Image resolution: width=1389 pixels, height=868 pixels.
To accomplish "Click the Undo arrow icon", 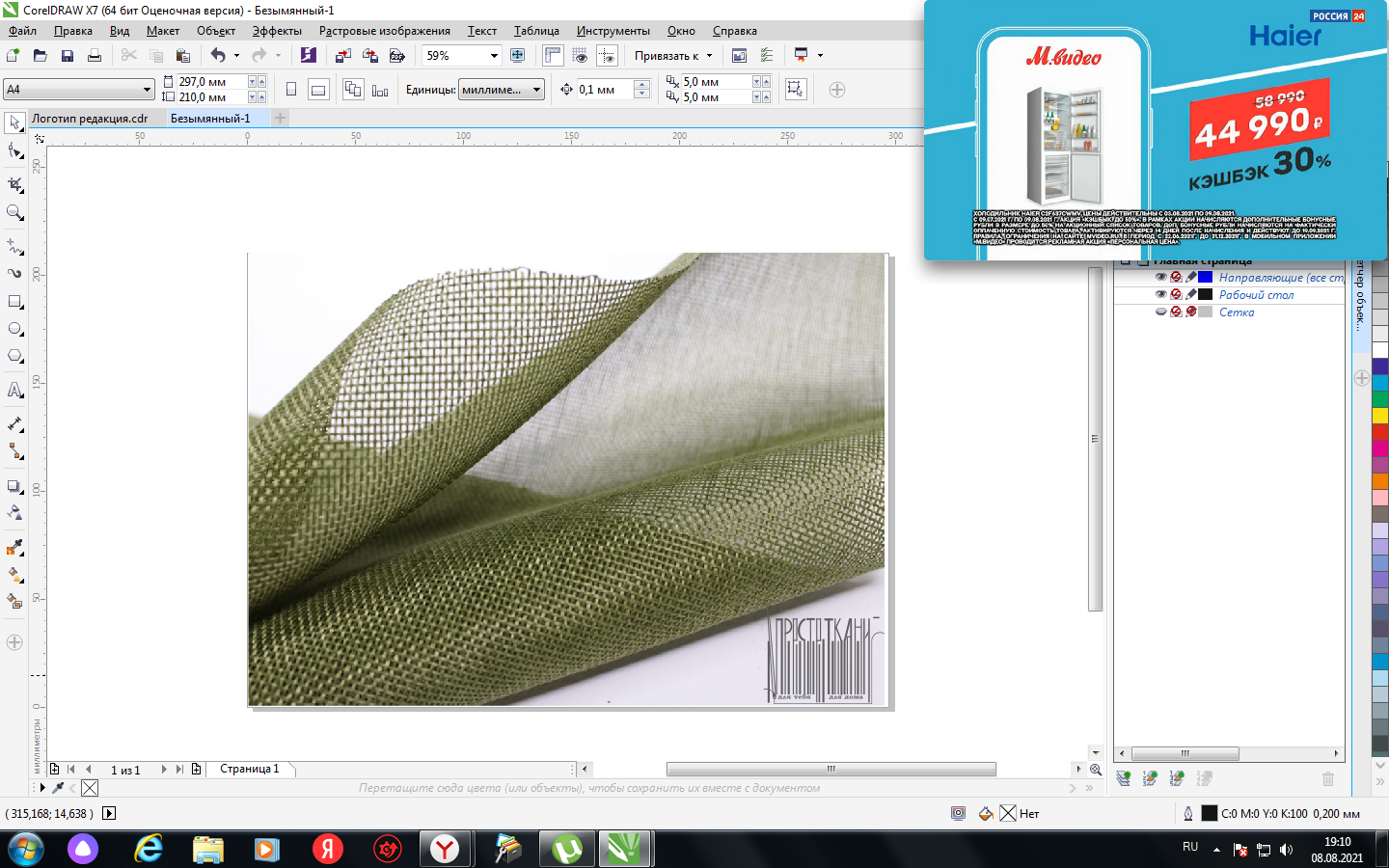I will 218,56.
